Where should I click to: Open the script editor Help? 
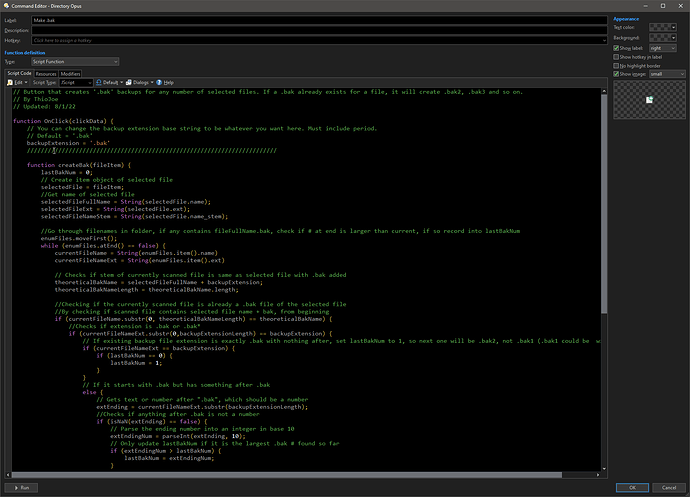[x=165, y=82]
